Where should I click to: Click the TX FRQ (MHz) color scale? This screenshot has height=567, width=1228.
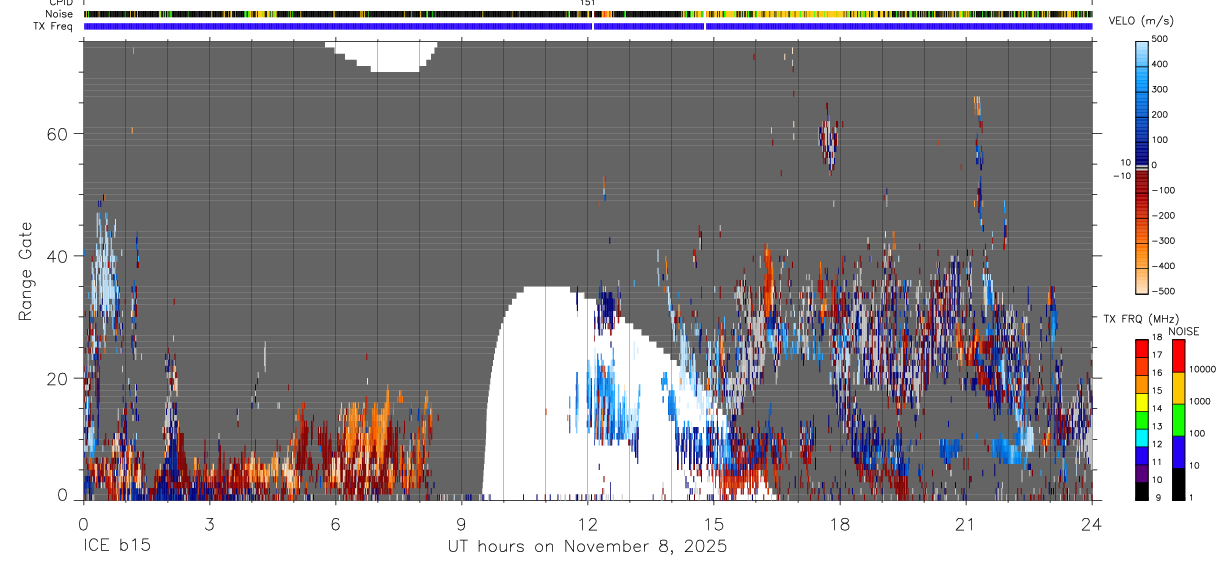pyautogui.click(x=1142, y=420)
